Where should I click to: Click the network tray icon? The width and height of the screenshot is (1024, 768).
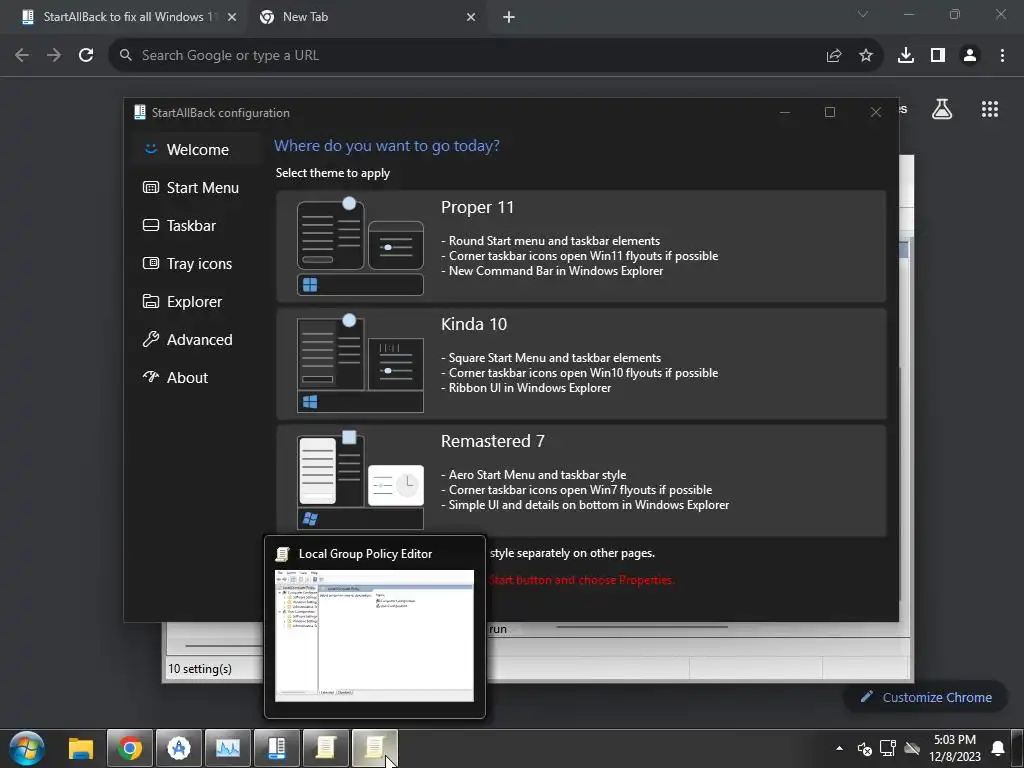point(888,748)
